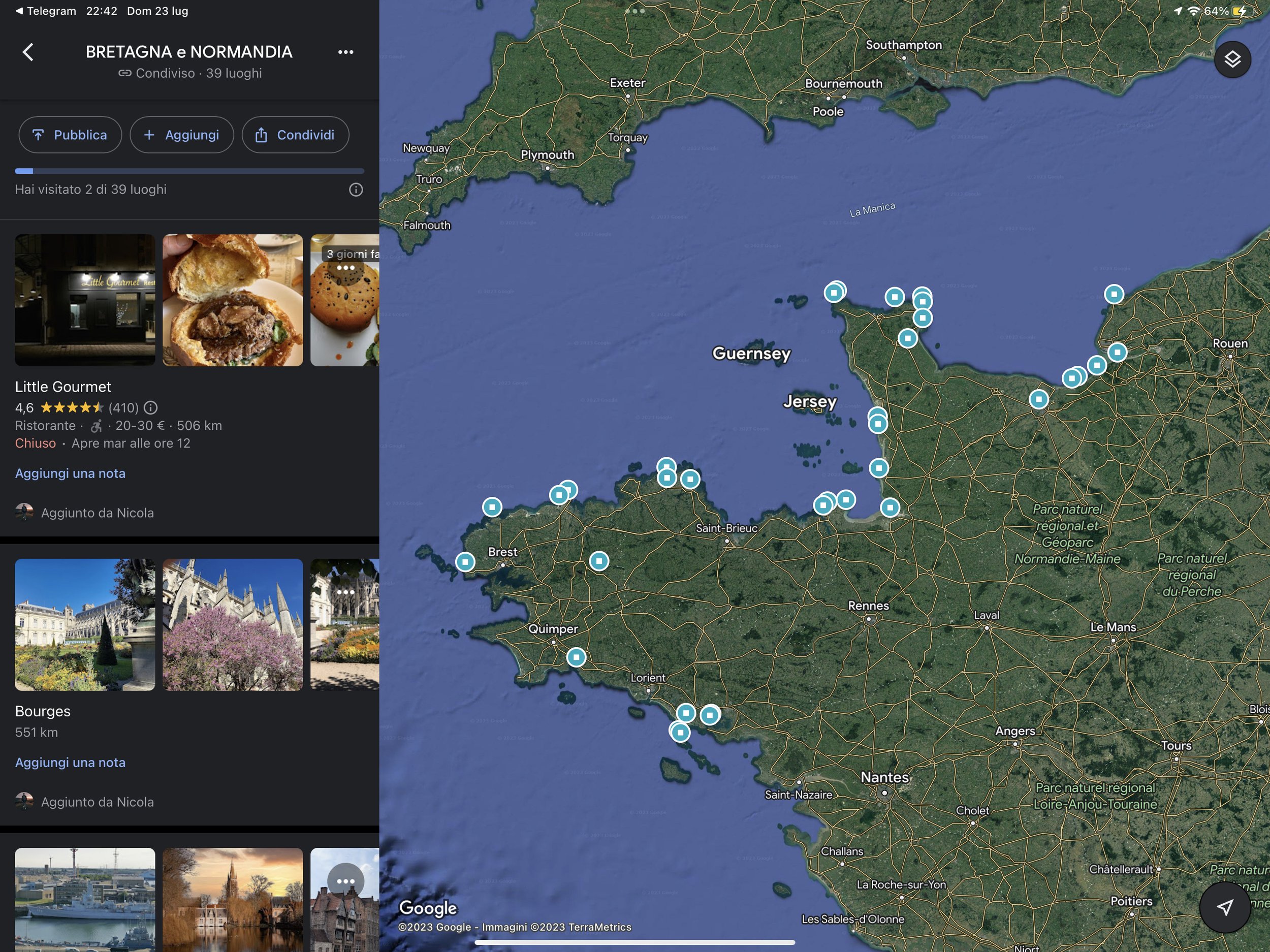Select the pin at Mont Saint-Michel bay
Screen dimensions: 1270x952
890,507
